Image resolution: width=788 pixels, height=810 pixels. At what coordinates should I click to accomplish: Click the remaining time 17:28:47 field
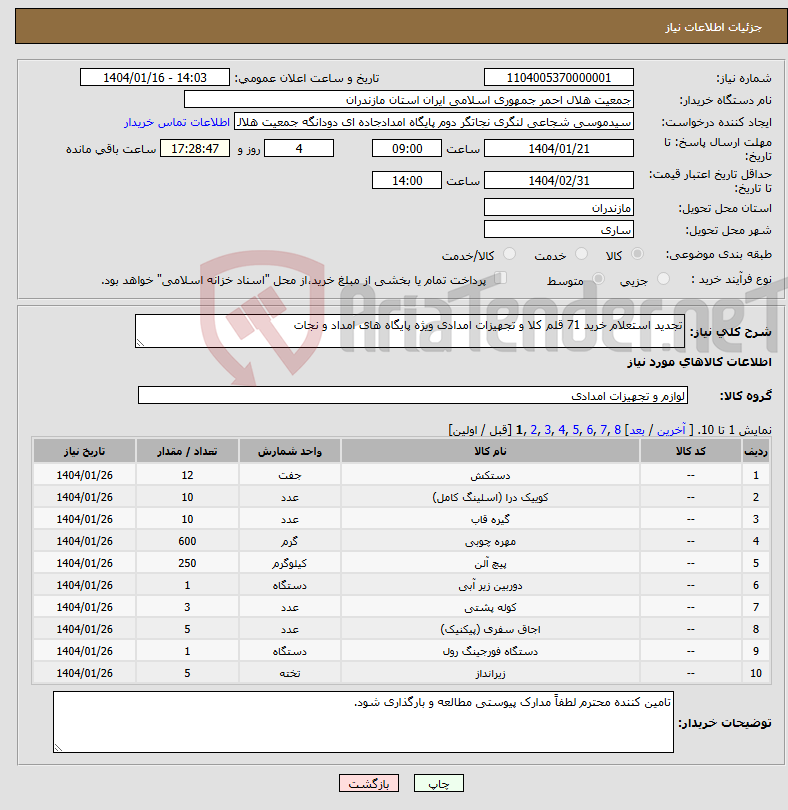[195, 148]
